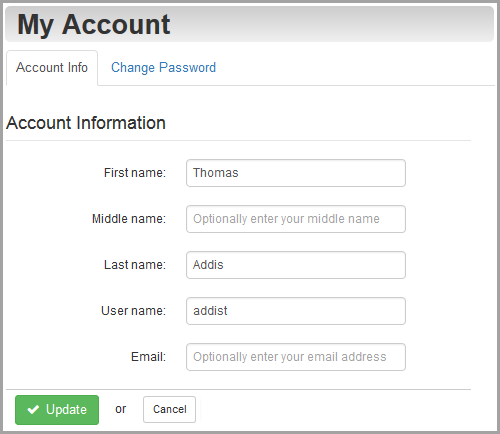500x434 pixels.
Task: Click the My Account page title
Action: [x=94, y=24]
